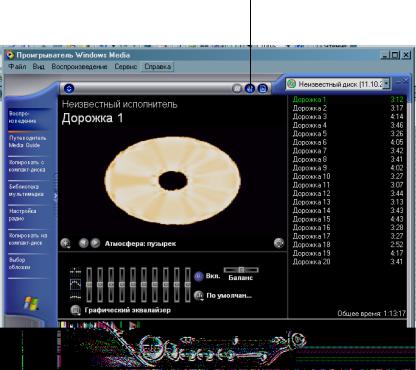Screen dimensions: 416x370
Task: Open the Воспроизведение menu
Action: (79, 67)
